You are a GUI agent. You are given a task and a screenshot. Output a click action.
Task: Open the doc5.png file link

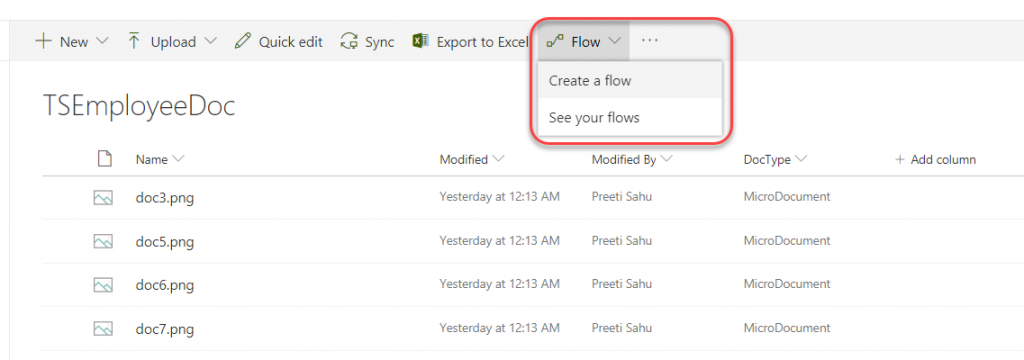point(165,242)
